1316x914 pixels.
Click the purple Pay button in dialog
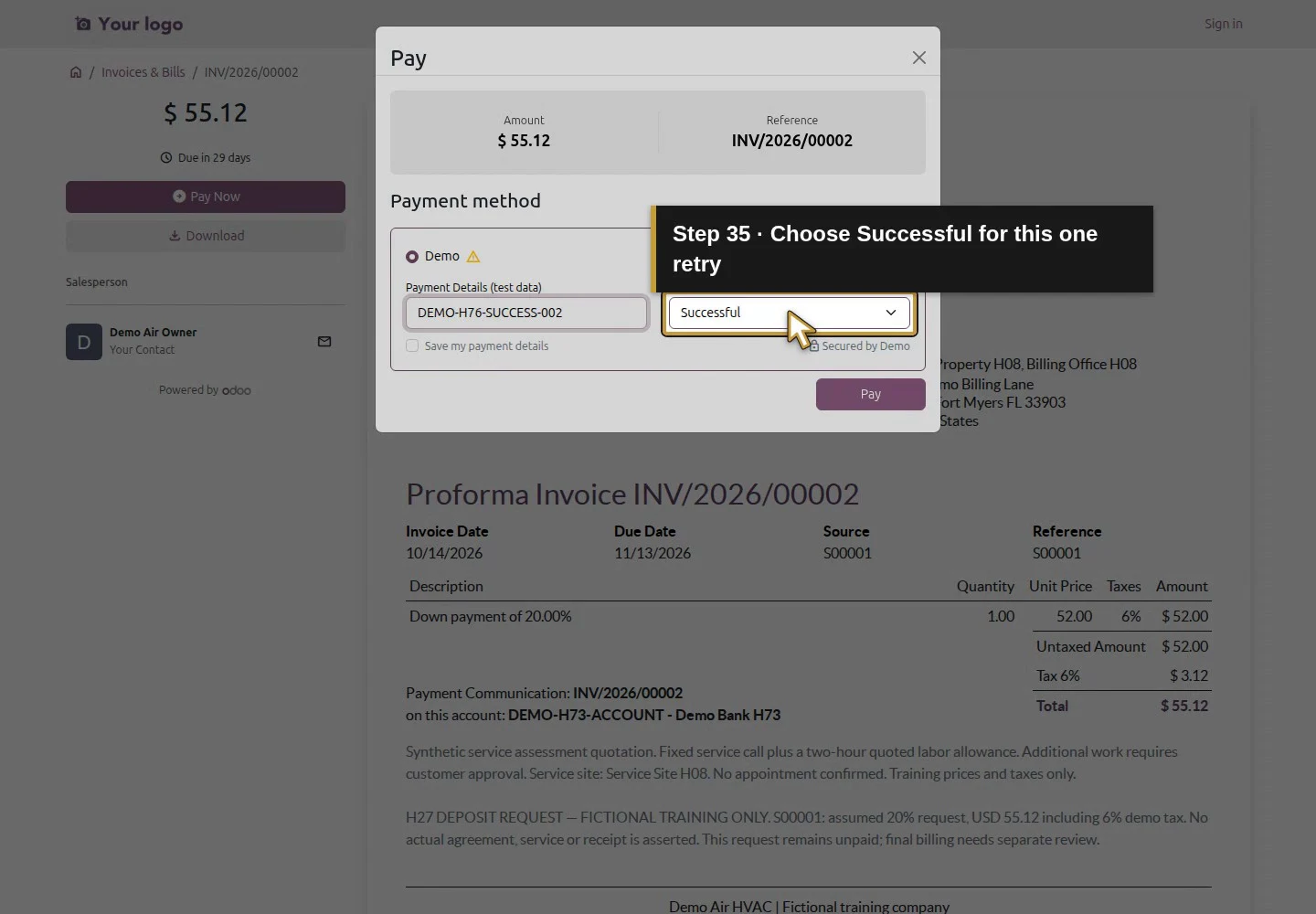tap(871, 394)
